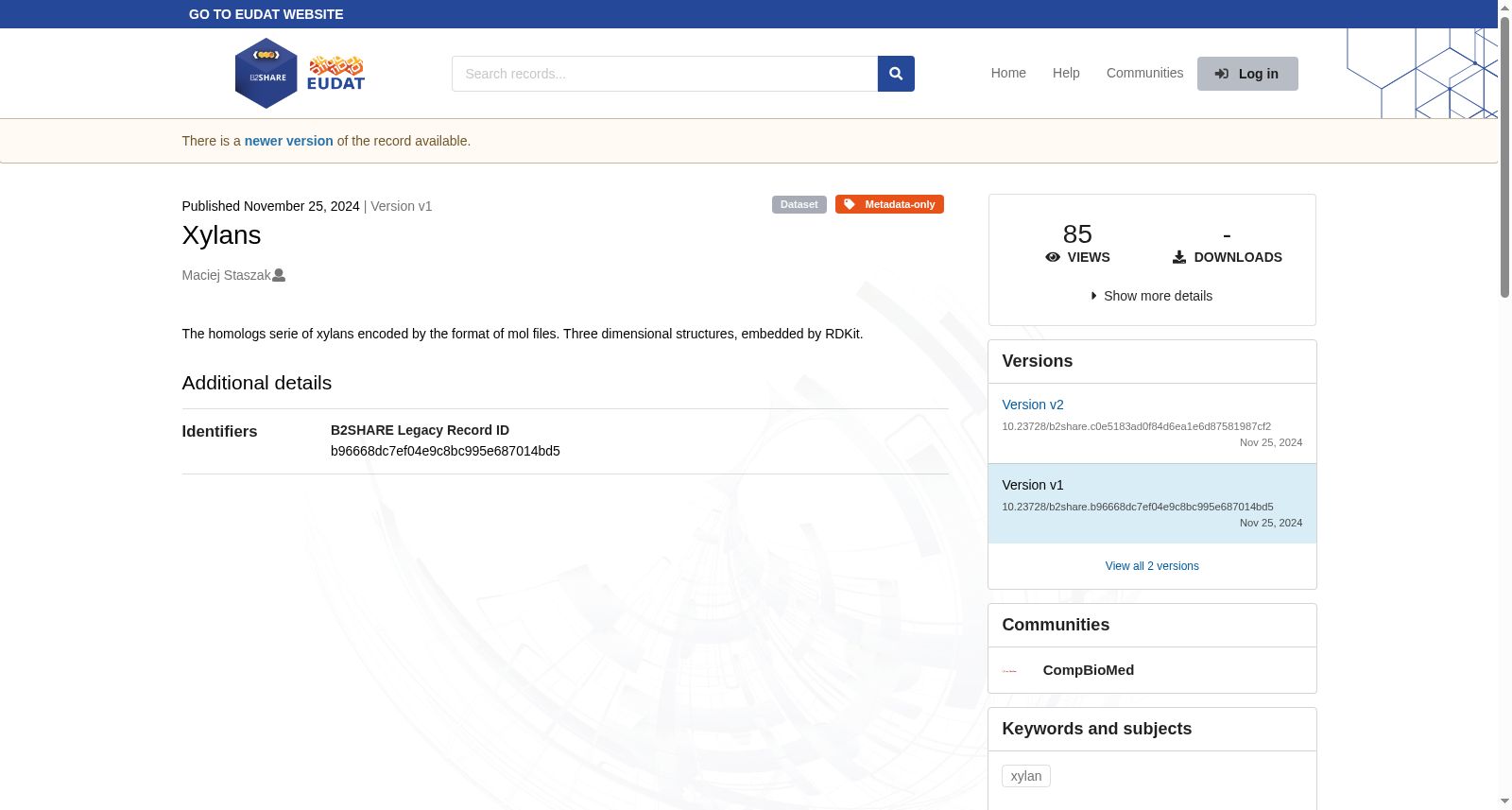Screen dimensions: 1512x810
Task: Click the EUDAT logo
Action: [335, 73]
